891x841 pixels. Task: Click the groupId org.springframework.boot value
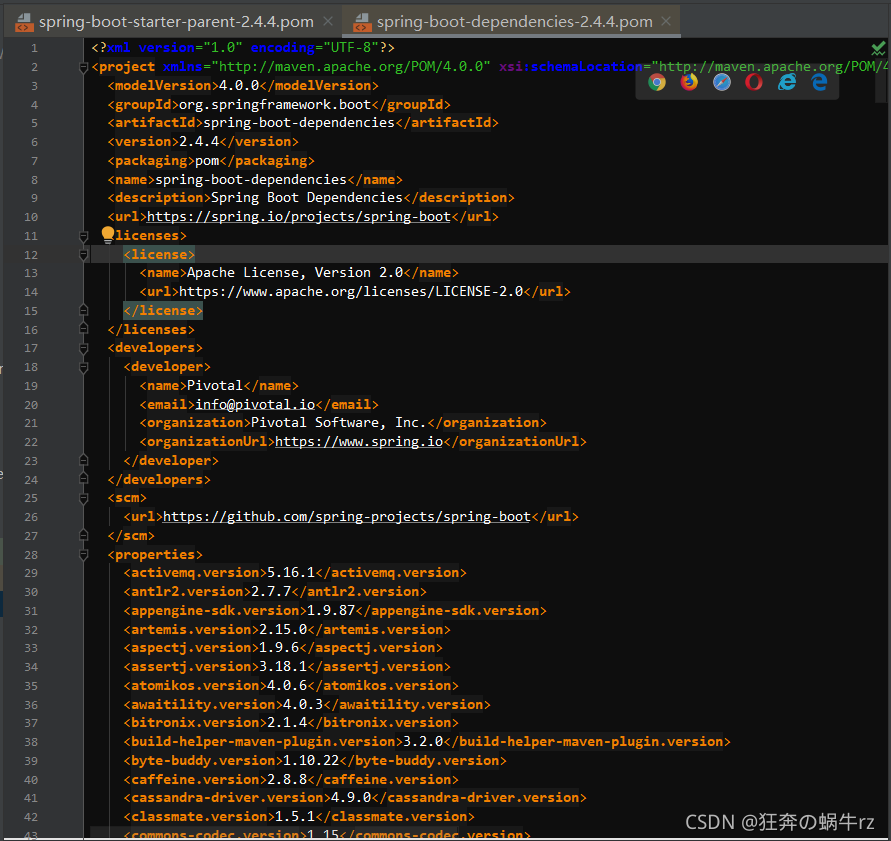pyautogui.click(x=275, y=105)
